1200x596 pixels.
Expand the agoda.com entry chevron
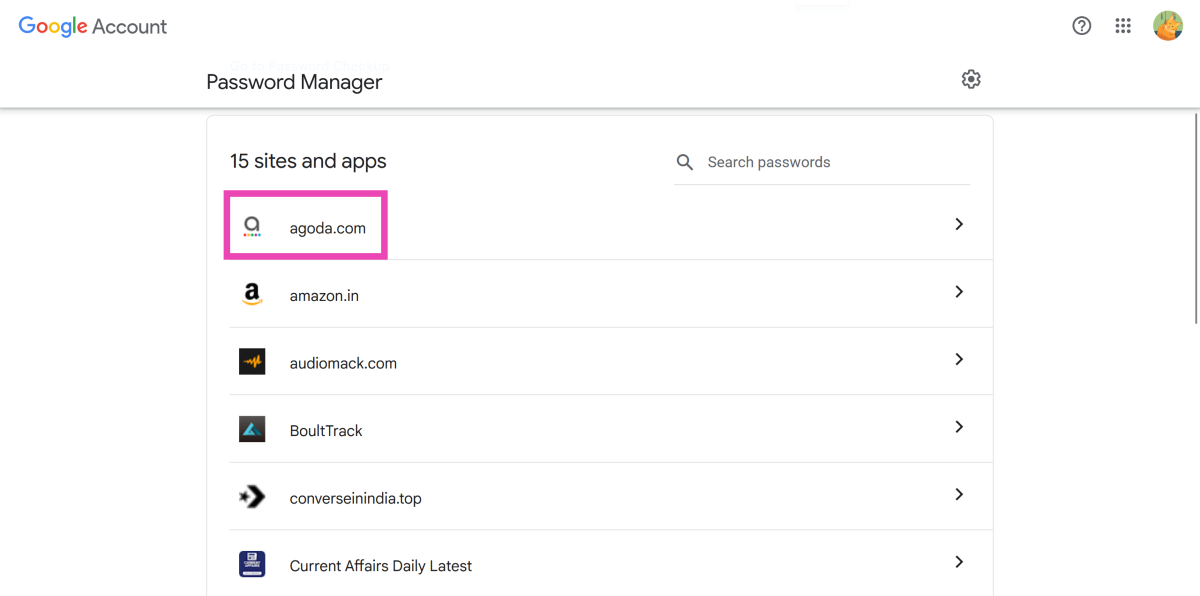point(958,225)
